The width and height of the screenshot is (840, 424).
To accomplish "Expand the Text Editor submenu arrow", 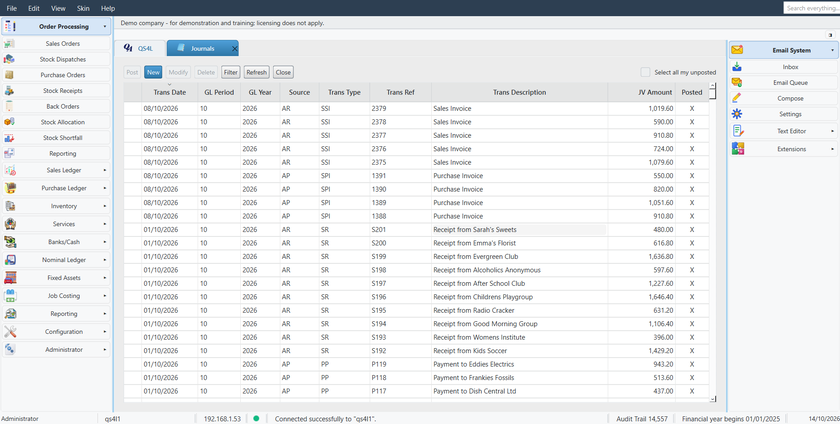I will tap(832, 131).
